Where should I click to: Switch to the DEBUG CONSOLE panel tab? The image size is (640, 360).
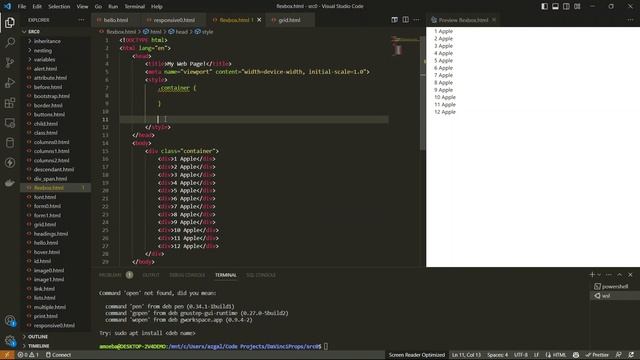point(187,275)
